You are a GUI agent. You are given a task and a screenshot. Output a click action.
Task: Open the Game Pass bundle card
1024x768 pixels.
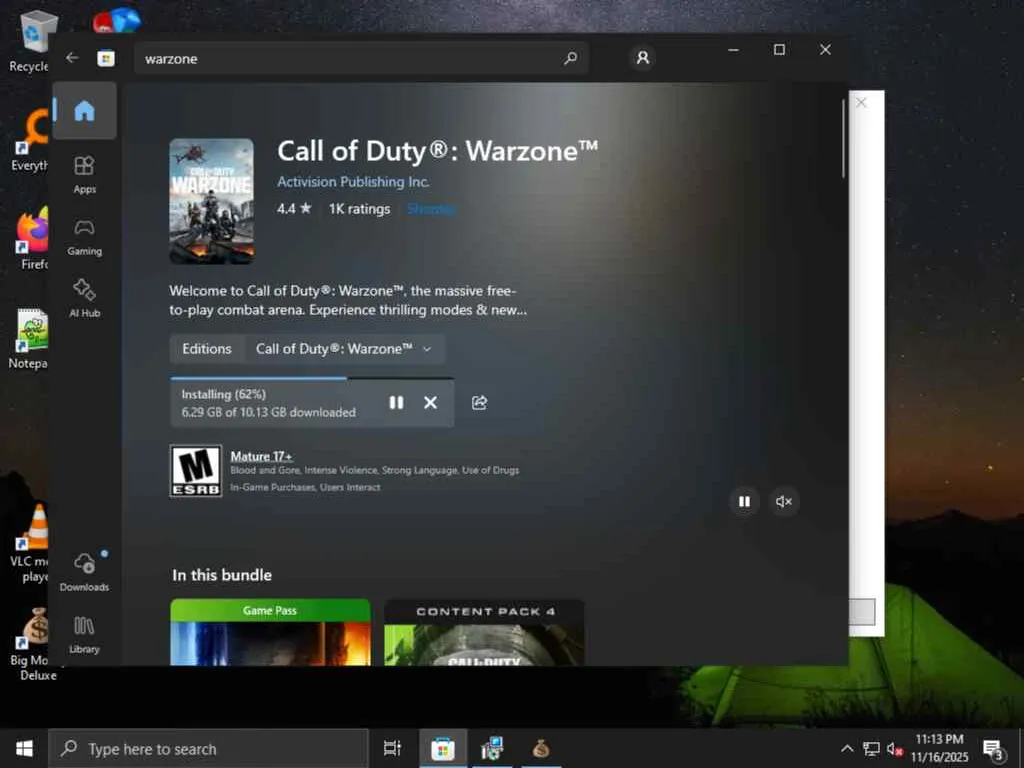point(270,632)
